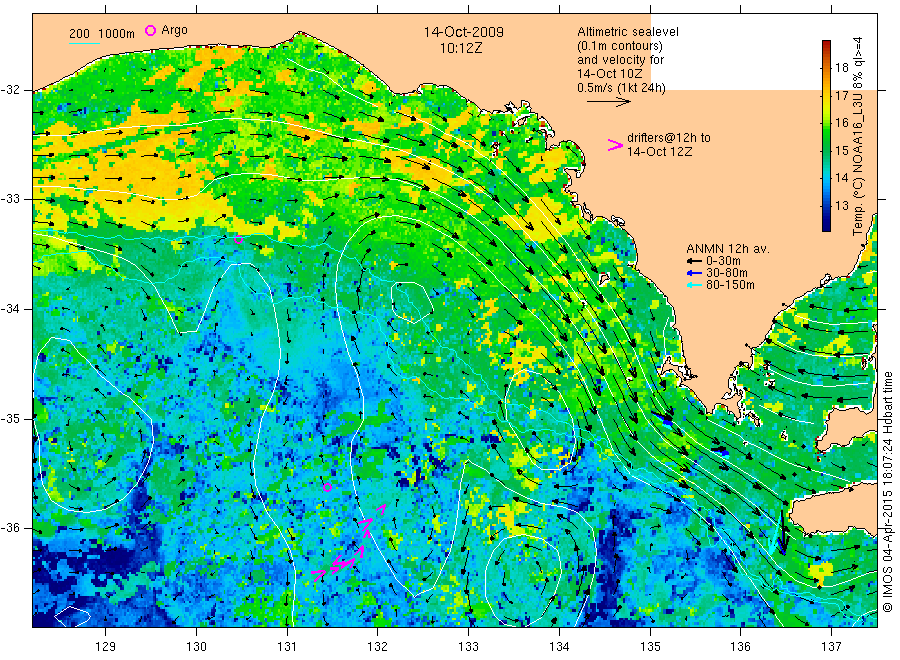Click the '200 1000m' isobath legend text
This screenshot has width=900, height=660.
click(x=102, y=34)
